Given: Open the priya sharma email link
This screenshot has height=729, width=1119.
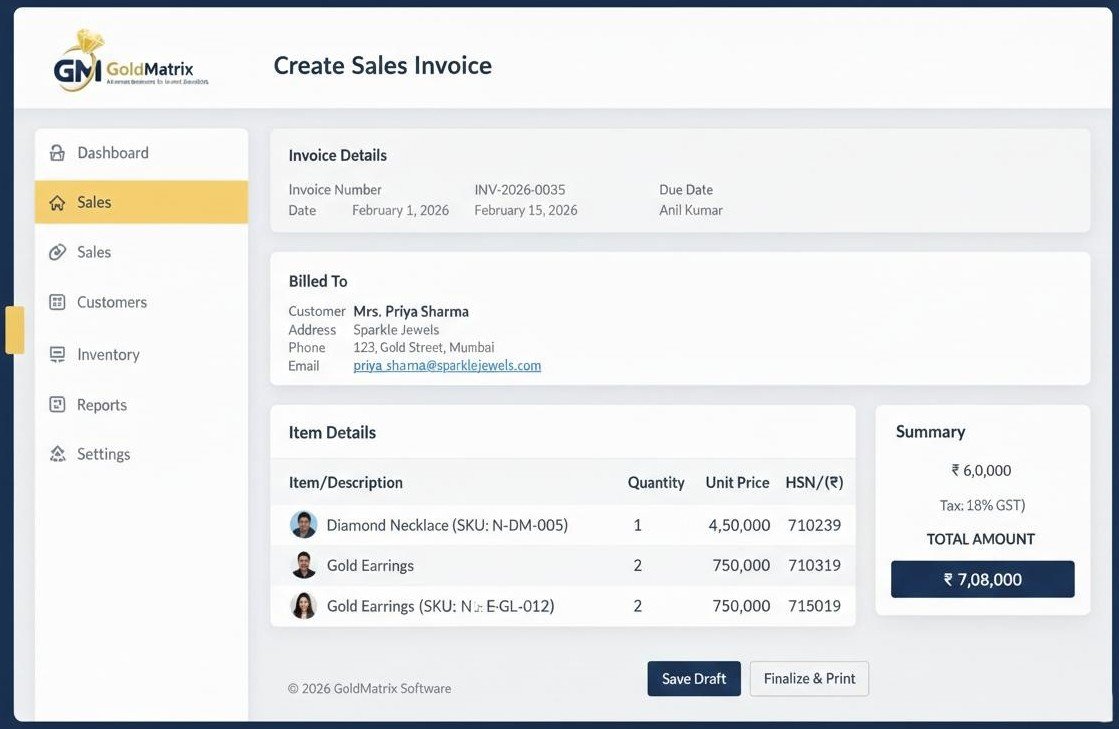Looking at the screenshot, I should coord(447,366).
